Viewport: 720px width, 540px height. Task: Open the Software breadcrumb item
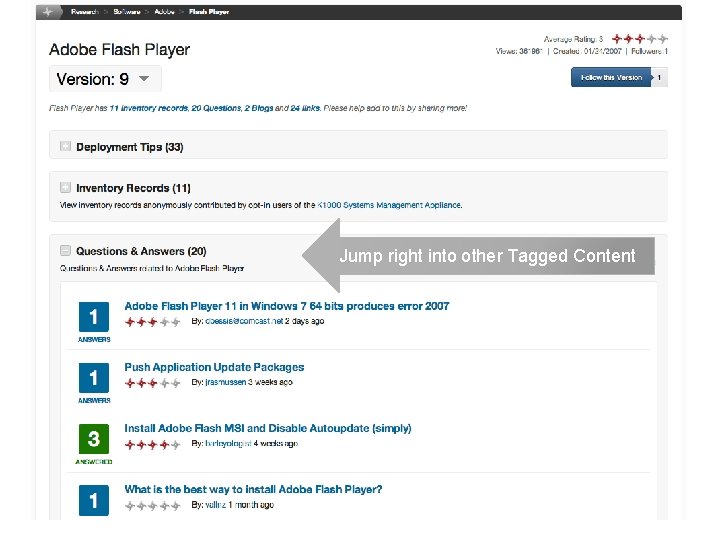[x=127, y=12]
